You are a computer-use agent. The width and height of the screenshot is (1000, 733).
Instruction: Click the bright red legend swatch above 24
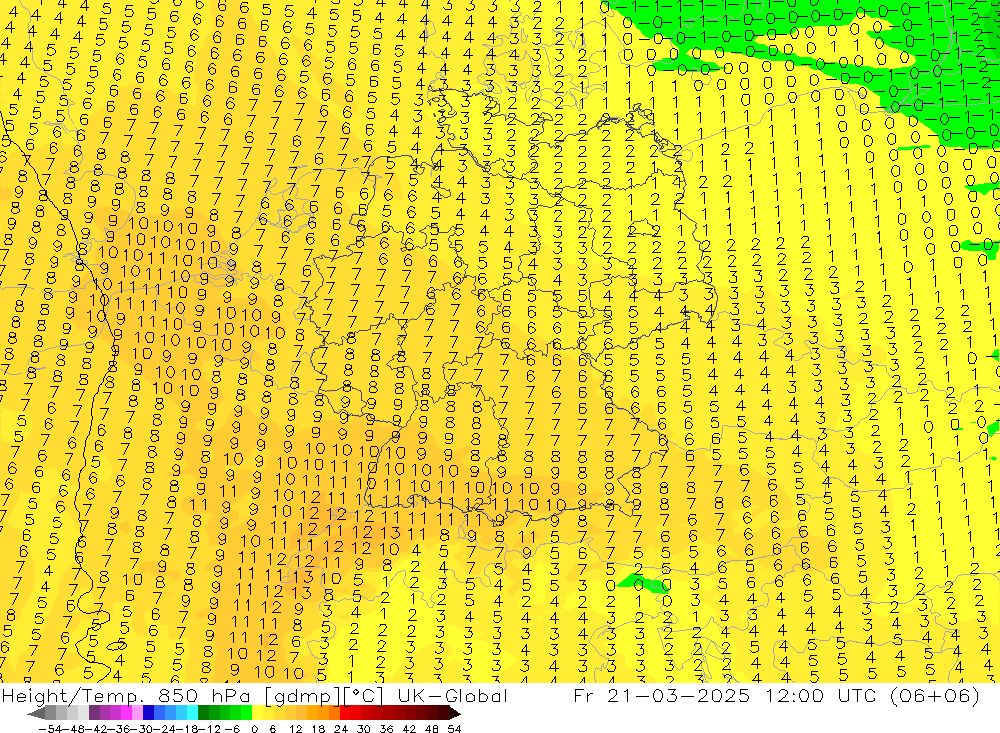click(x=345, y=713)
